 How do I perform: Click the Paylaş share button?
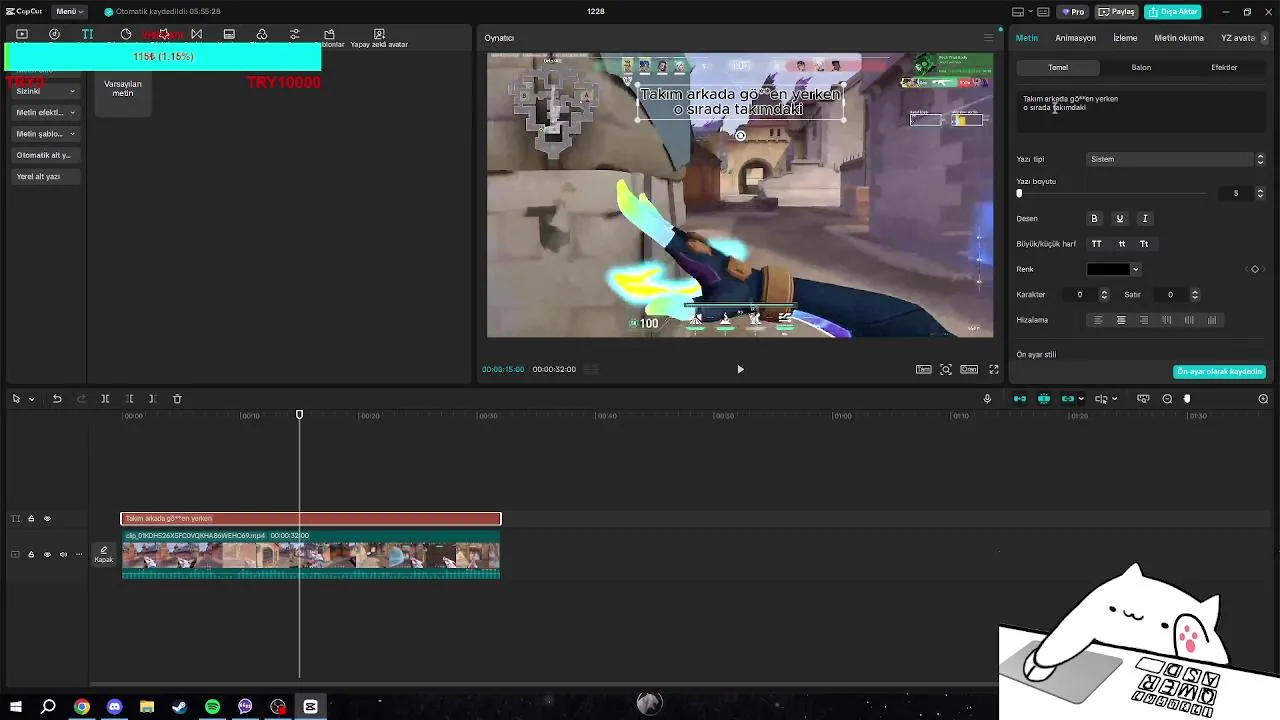pyautogui.click(x=1117, y=12)
